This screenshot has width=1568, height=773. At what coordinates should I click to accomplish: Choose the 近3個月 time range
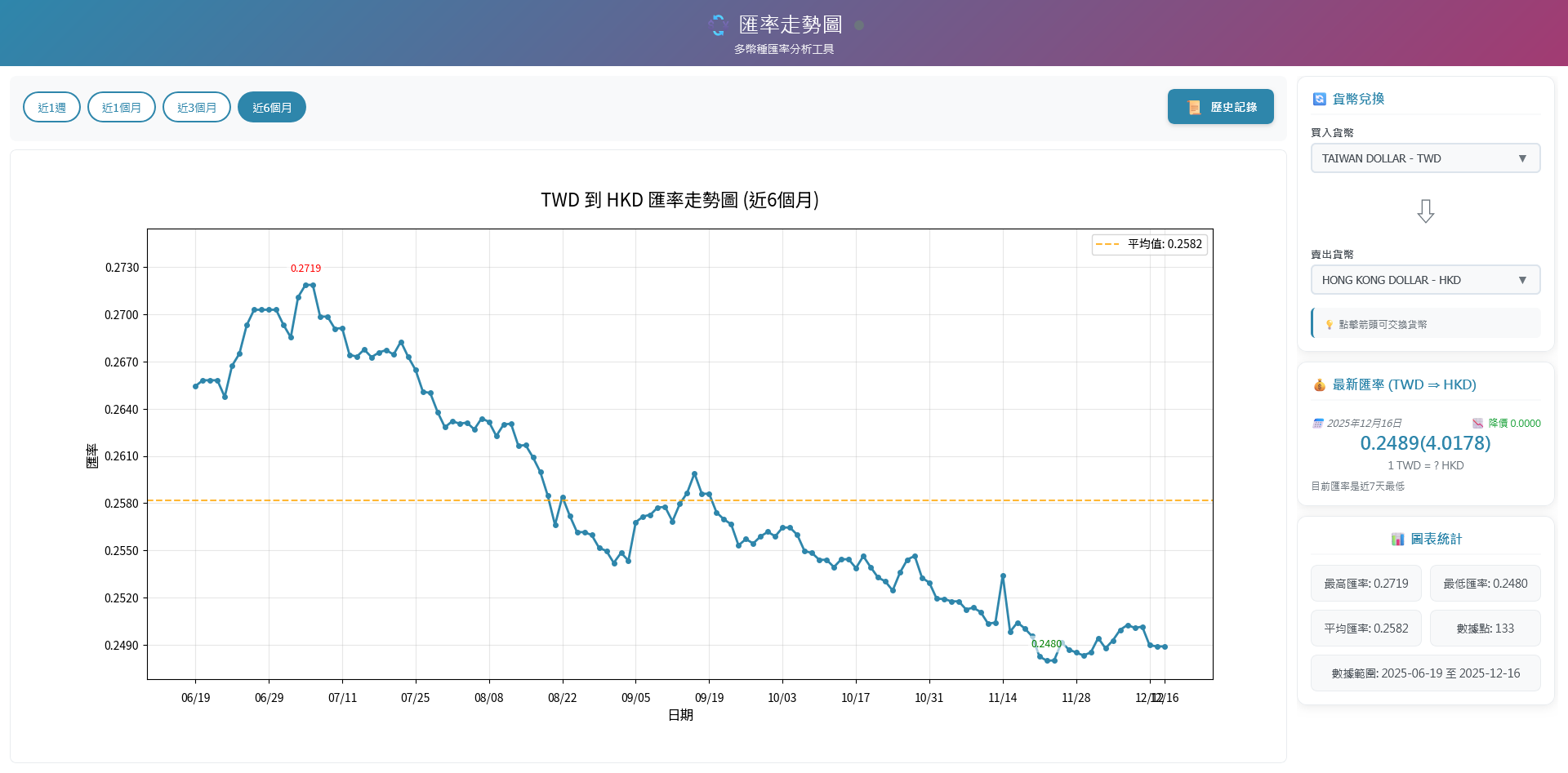(x=197, y=108)
